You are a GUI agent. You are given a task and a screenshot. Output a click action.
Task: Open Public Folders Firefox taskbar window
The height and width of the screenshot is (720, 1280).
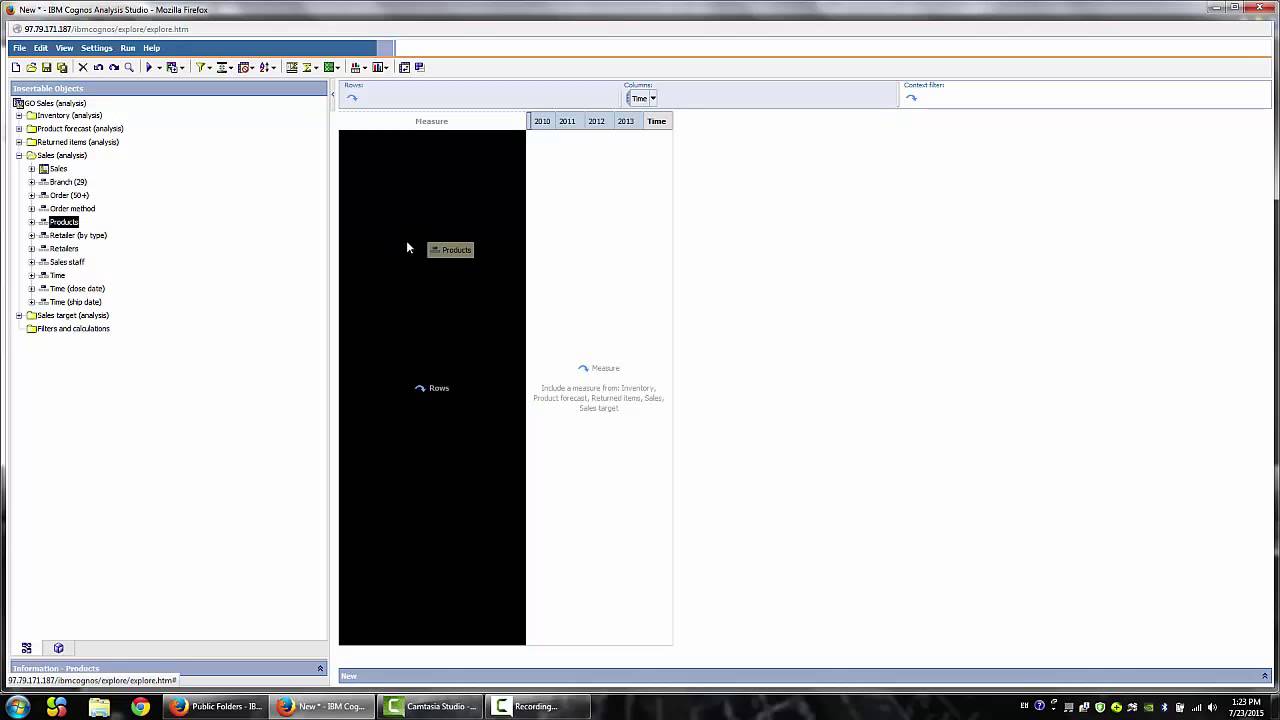[x=215, y=707]
